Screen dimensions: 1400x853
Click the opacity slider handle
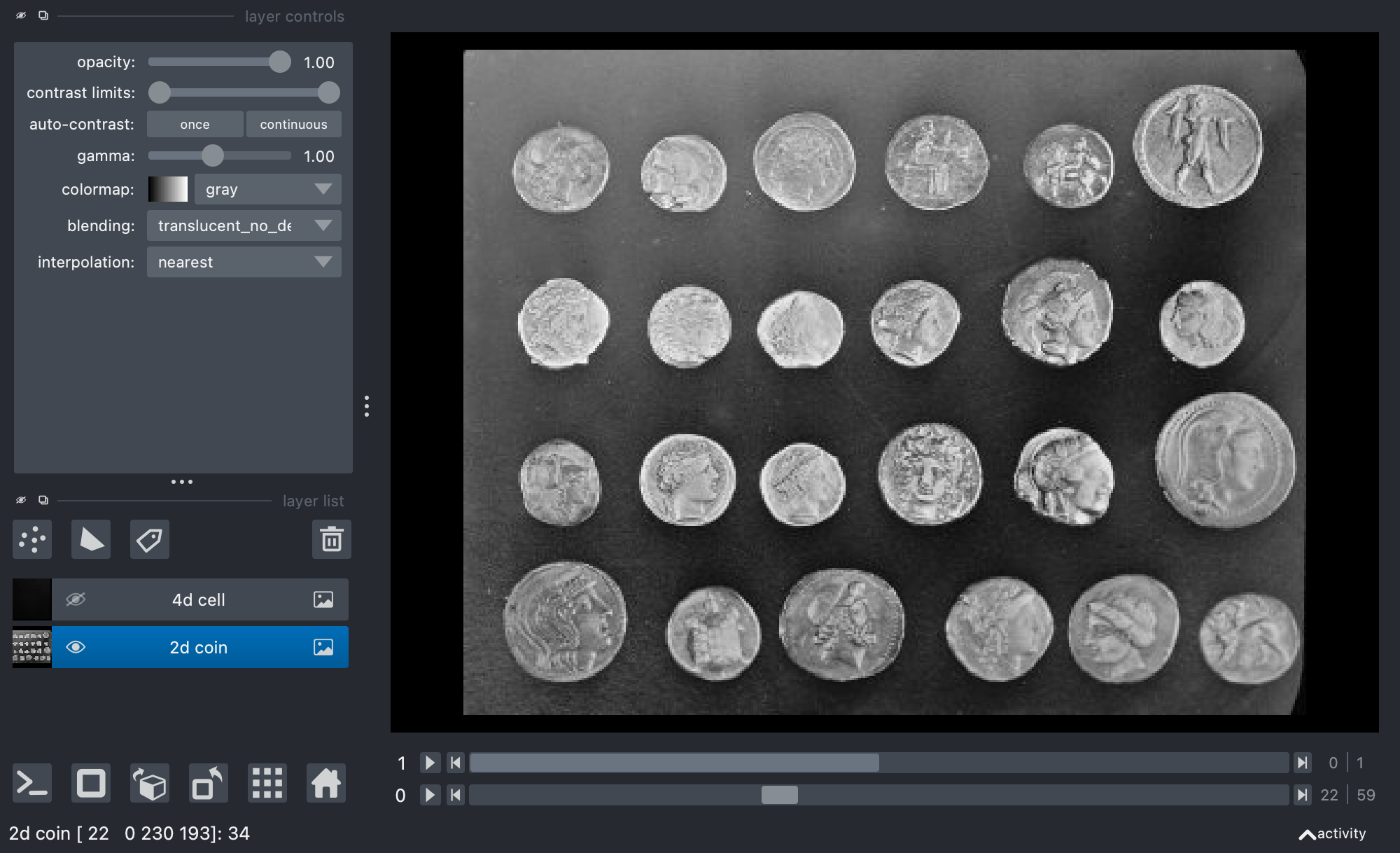click(x=279, y=62)
